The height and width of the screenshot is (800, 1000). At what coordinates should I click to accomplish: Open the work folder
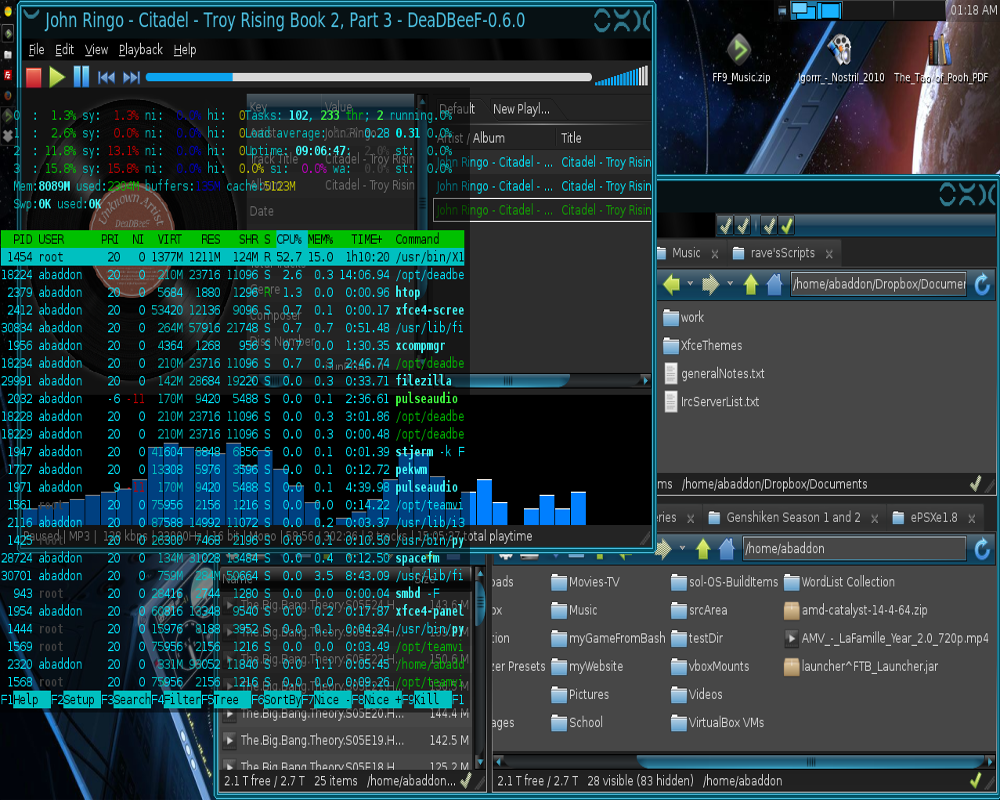[684, 317]
